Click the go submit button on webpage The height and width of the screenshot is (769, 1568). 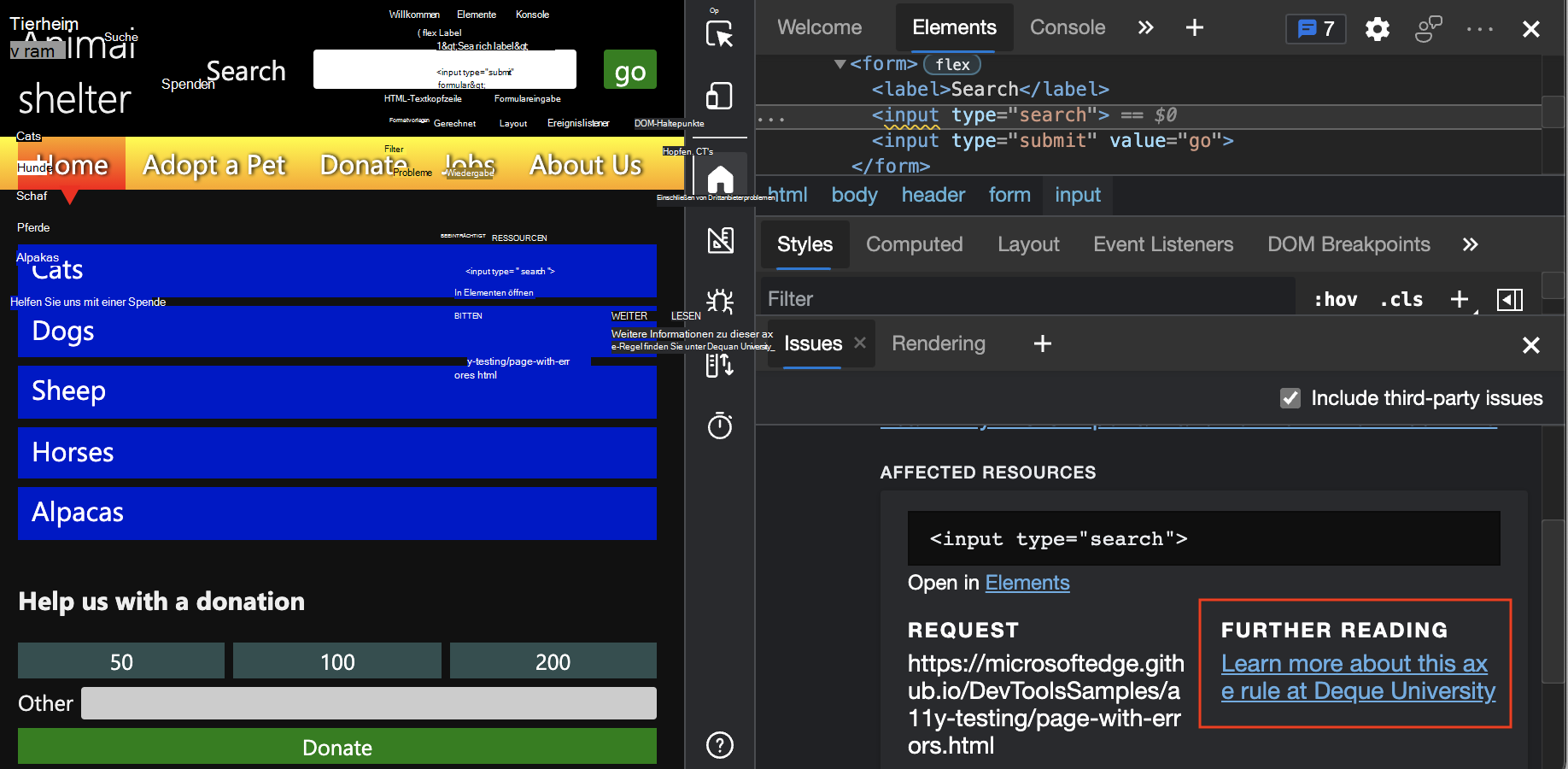(630, 69)
